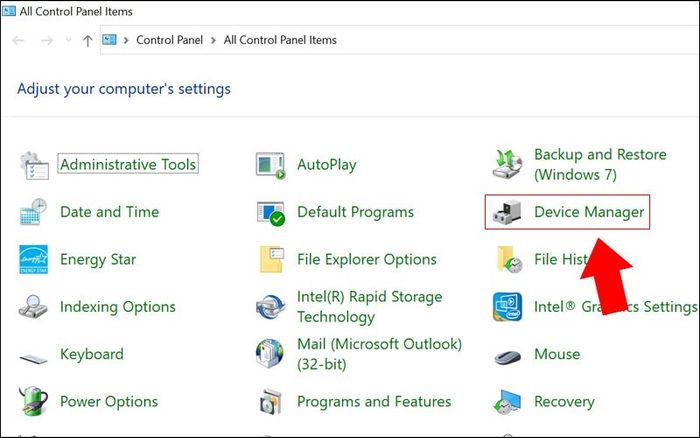
Task: Expand the recent locations dropdown arrow
Action: click(68, 40)
